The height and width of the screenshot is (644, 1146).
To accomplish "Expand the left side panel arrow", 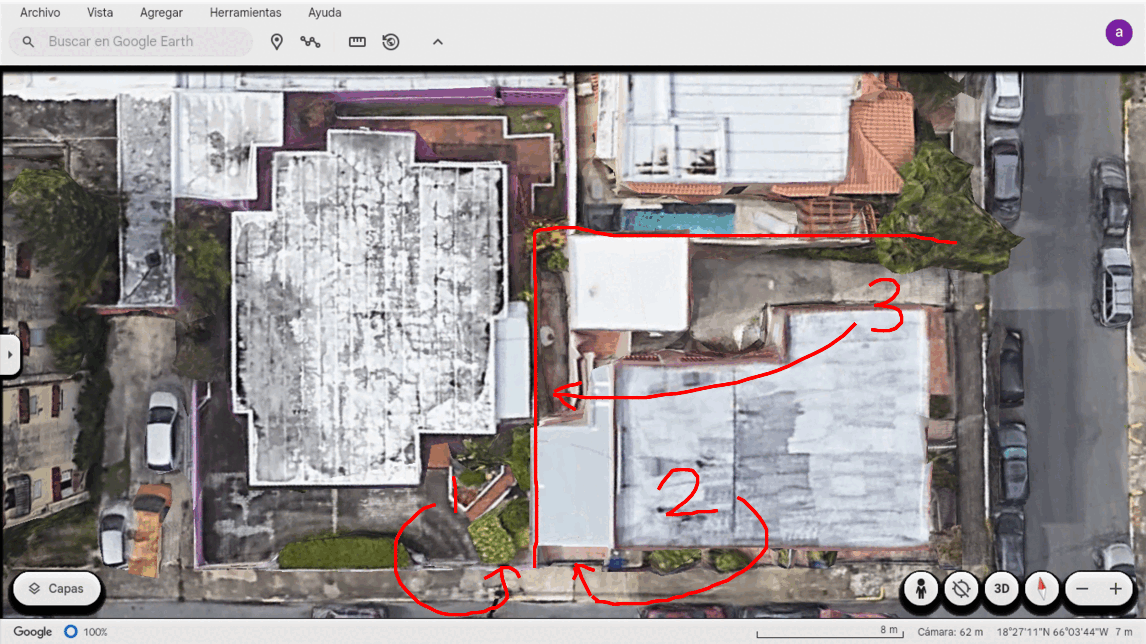I will [x=10, y=354].
